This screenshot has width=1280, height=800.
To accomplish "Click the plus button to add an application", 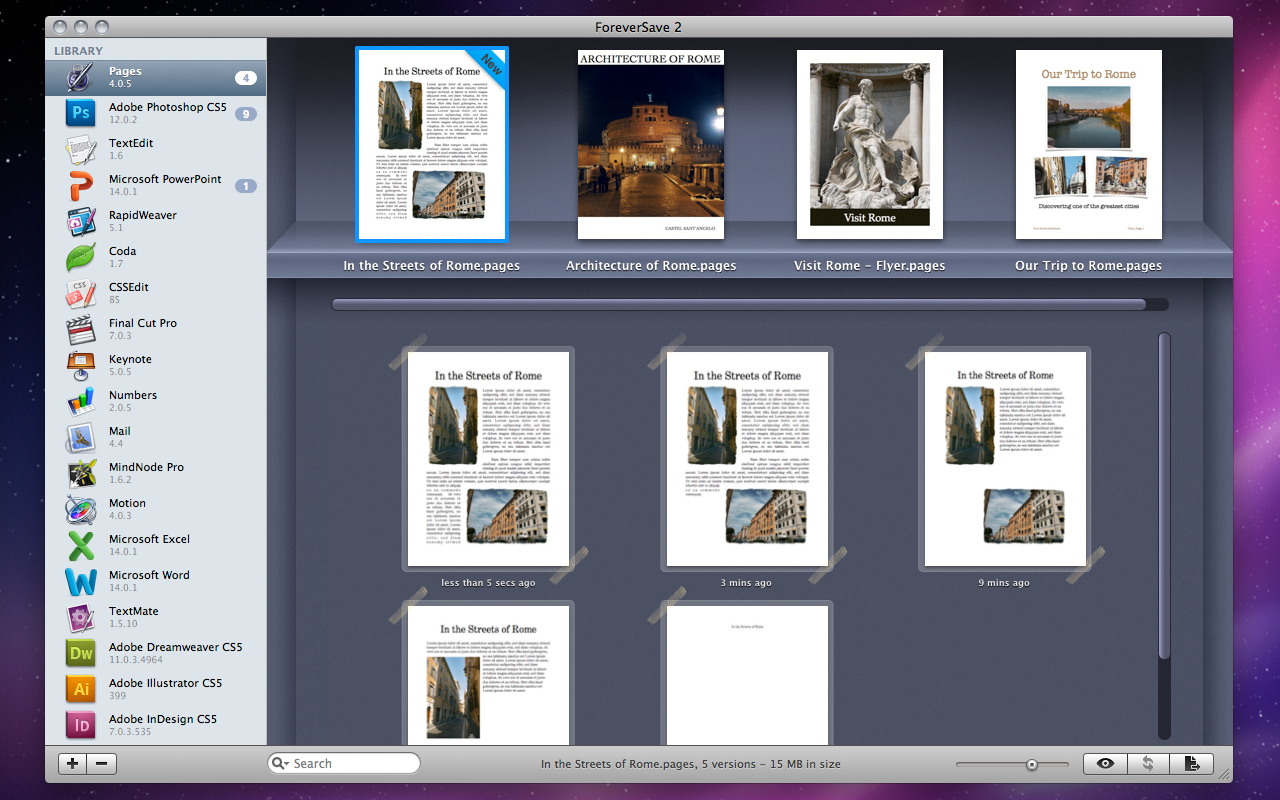I will pos(73,764).
